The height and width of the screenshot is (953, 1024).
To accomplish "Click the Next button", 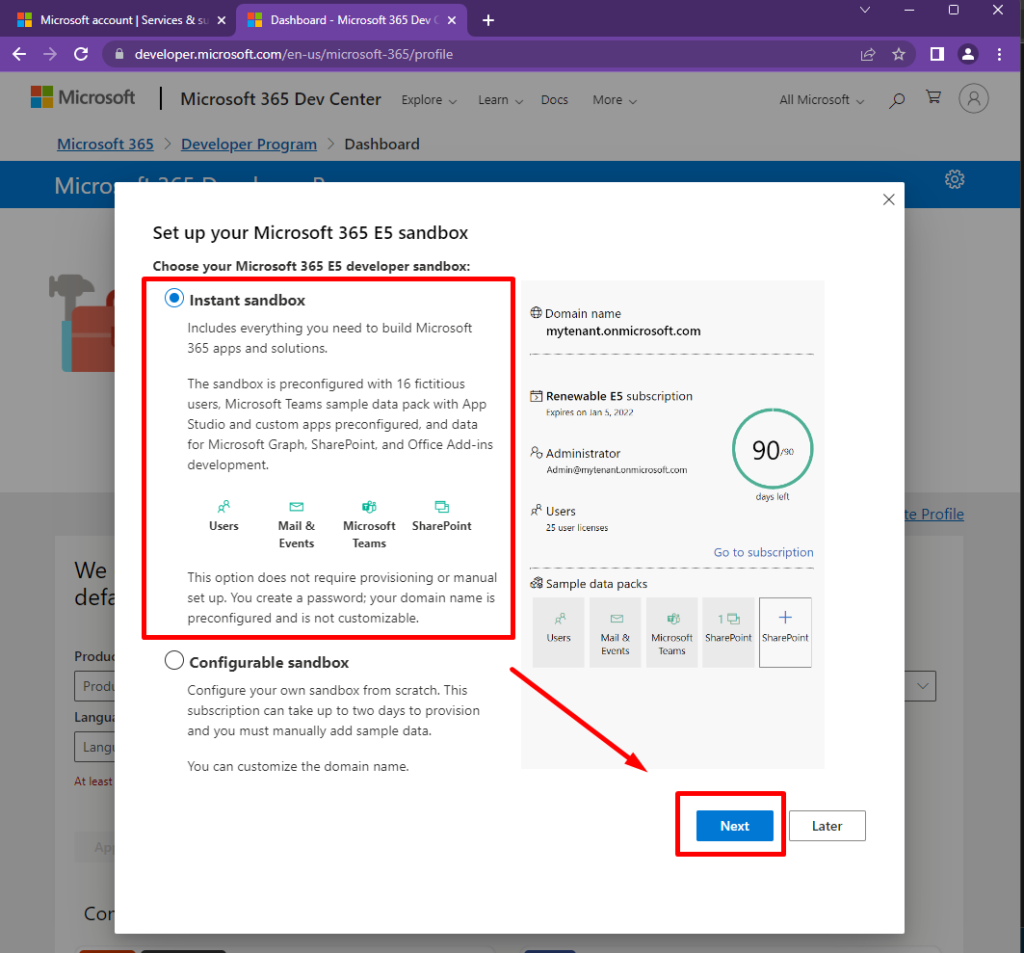I will point(735,826).
